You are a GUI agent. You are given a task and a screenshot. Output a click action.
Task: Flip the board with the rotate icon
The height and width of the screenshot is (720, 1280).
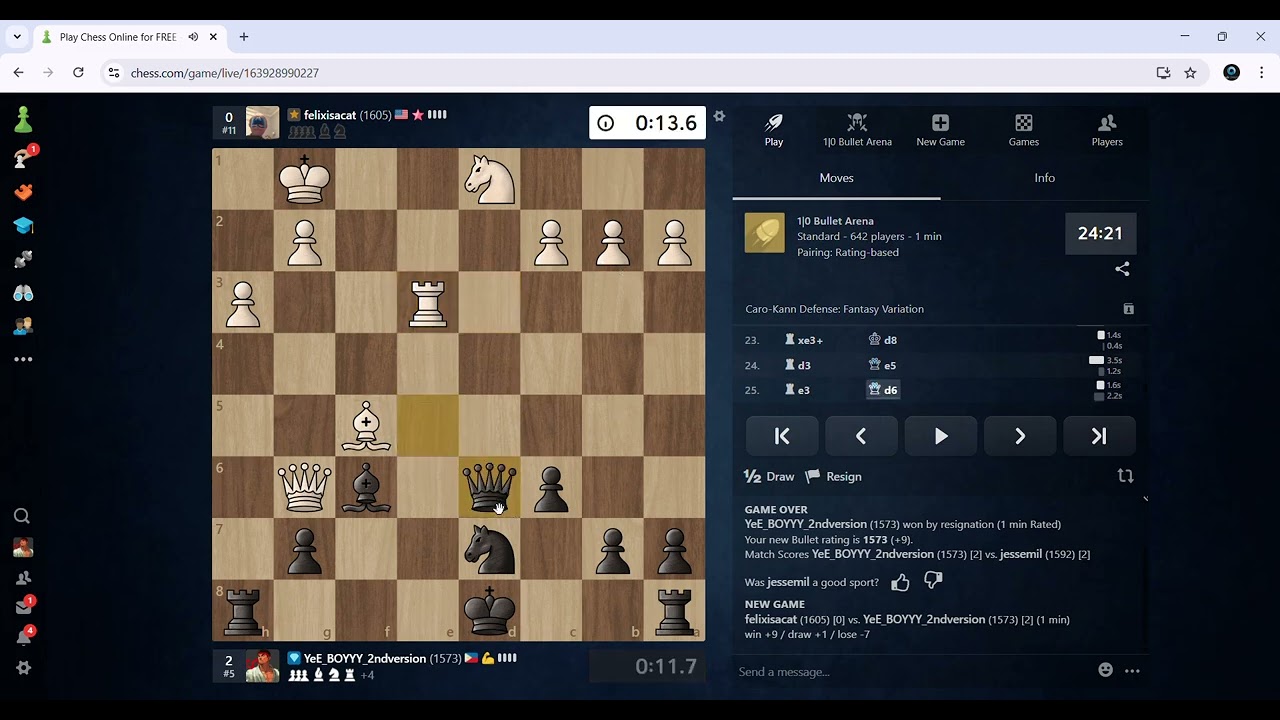point(1125,476)
